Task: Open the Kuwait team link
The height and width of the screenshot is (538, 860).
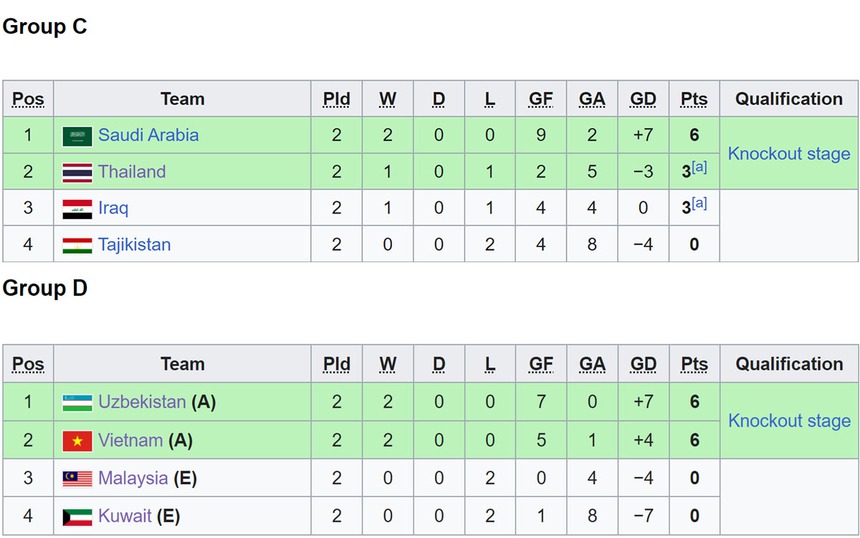Action: pos(124,516)
